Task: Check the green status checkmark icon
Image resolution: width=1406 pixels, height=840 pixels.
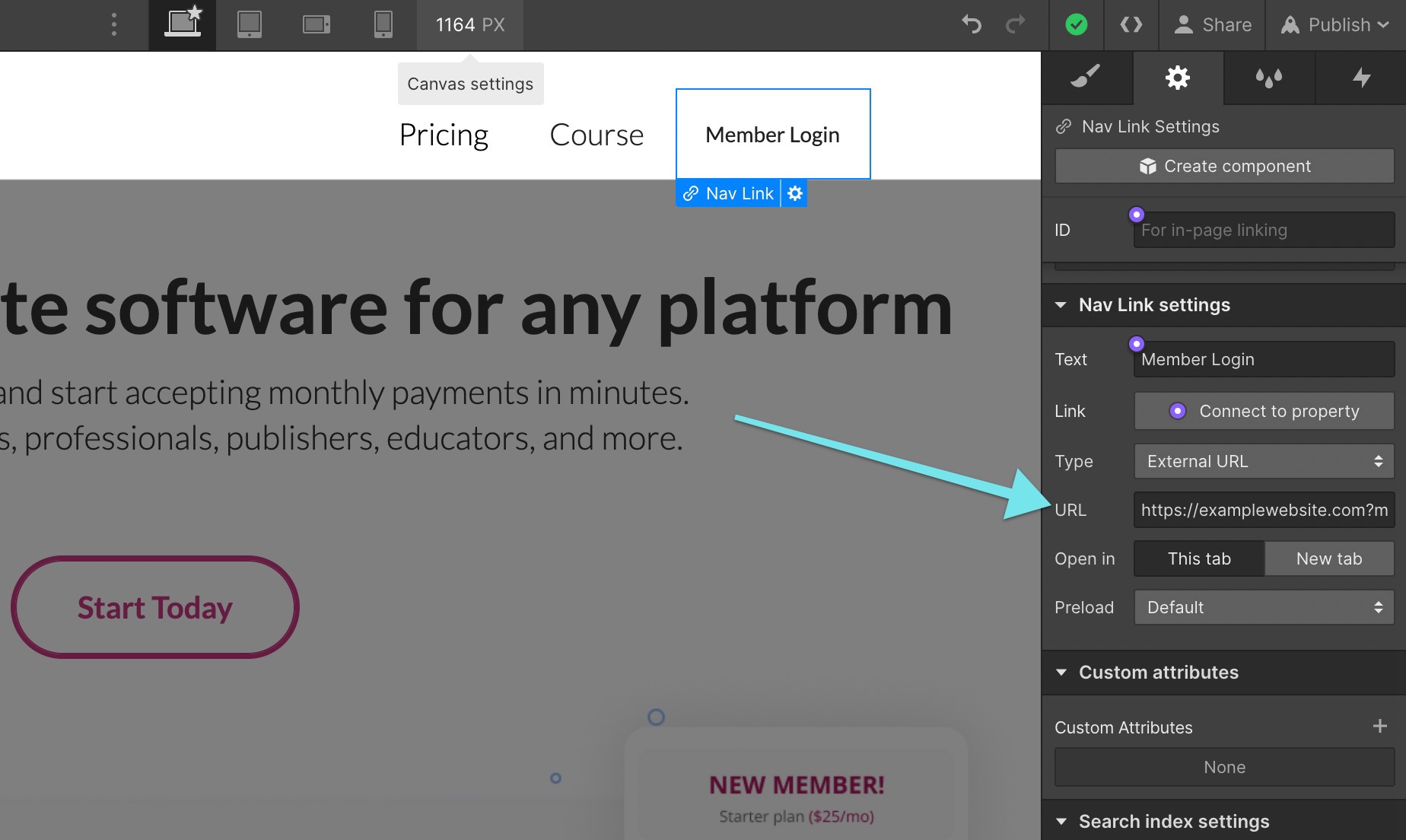Action: [x=1076, y=25]
